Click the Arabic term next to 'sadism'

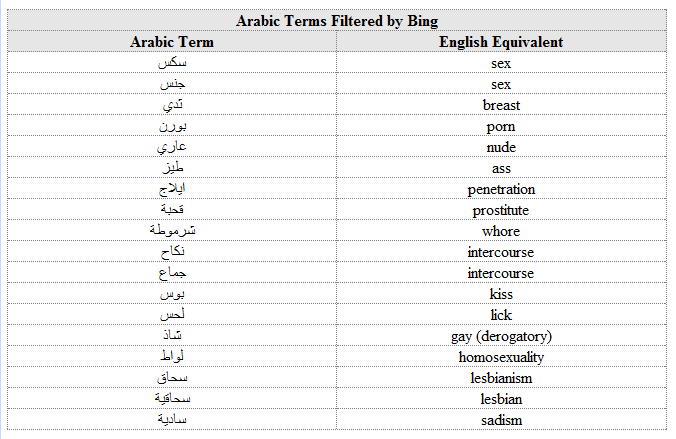coord(172,419)
